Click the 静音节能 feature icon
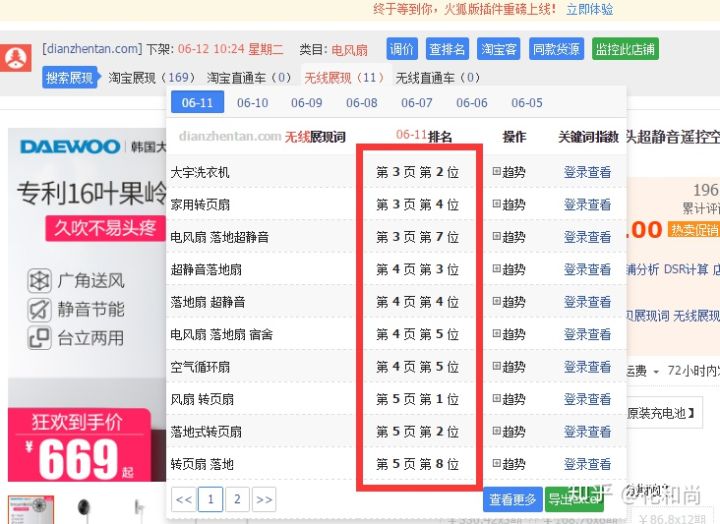 pyautogui.click(x=39, y=309)
